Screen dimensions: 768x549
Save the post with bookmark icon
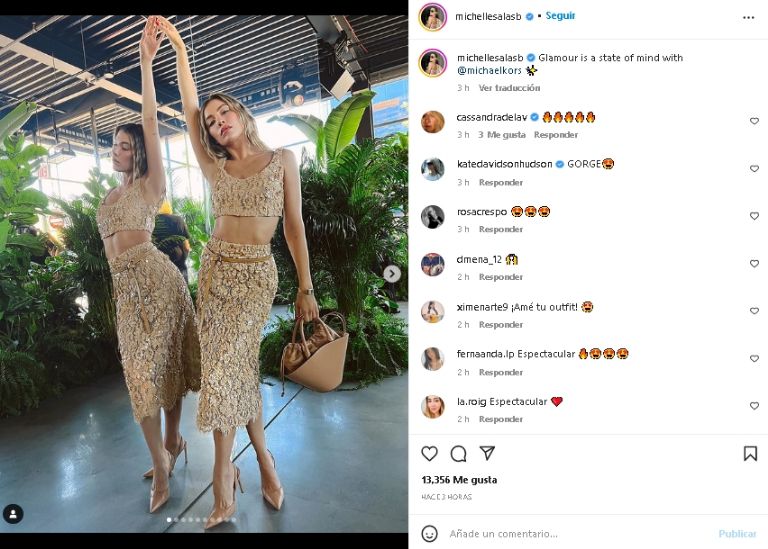(x=750, y=453)
